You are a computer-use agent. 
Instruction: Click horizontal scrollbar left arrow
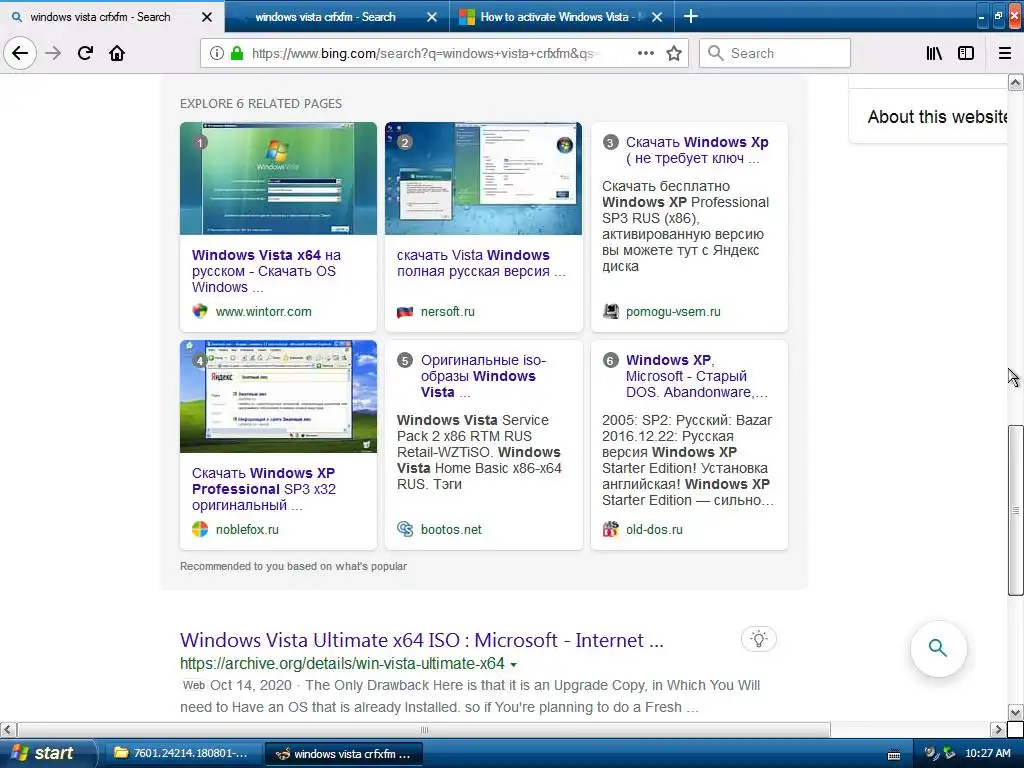pyautogui.click(x=8, y=729)
